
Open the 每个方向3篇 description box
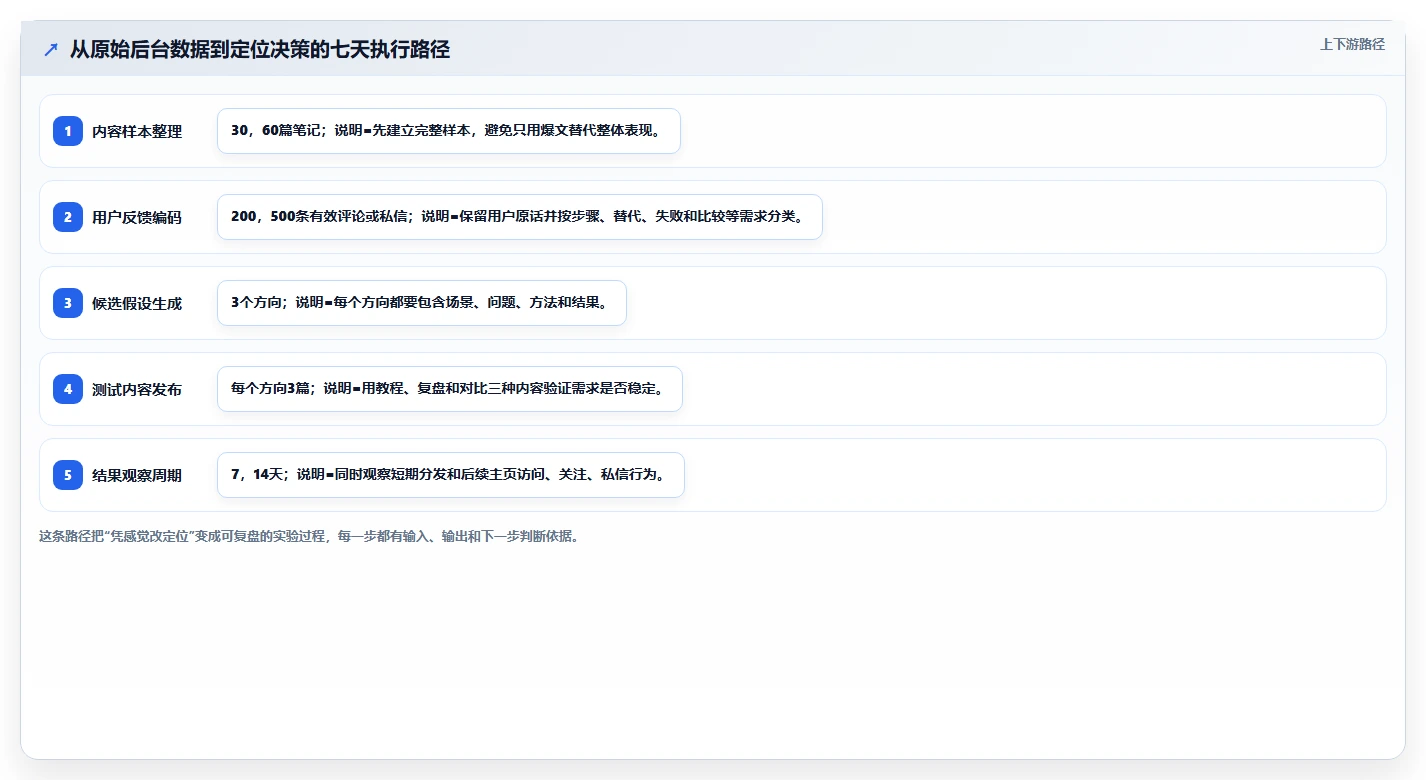pyautogui.click(x=450, y=389)
